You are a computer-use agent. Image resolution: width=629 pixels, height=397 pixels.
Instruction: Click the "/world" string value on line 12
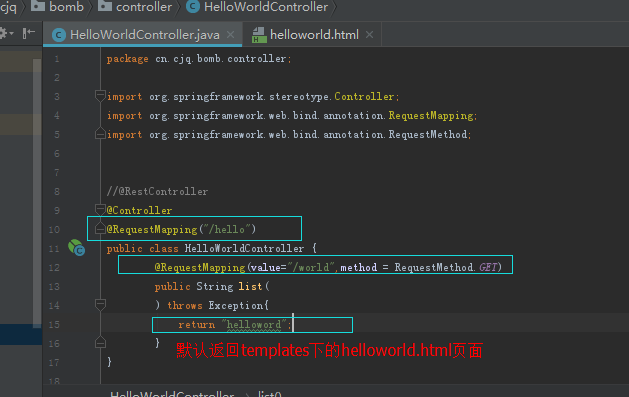310,267
